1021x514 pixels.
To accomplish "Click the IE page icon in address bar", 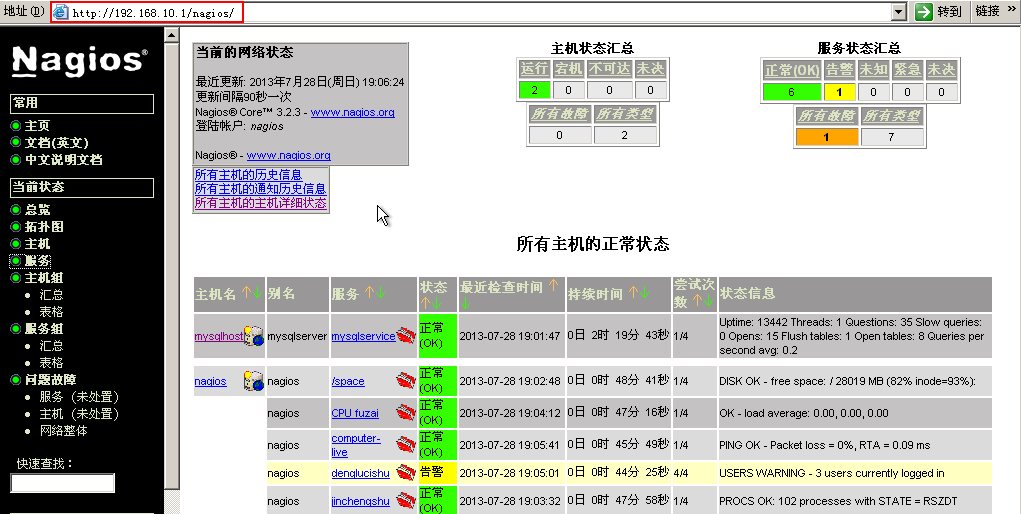I will pos(61,12).
